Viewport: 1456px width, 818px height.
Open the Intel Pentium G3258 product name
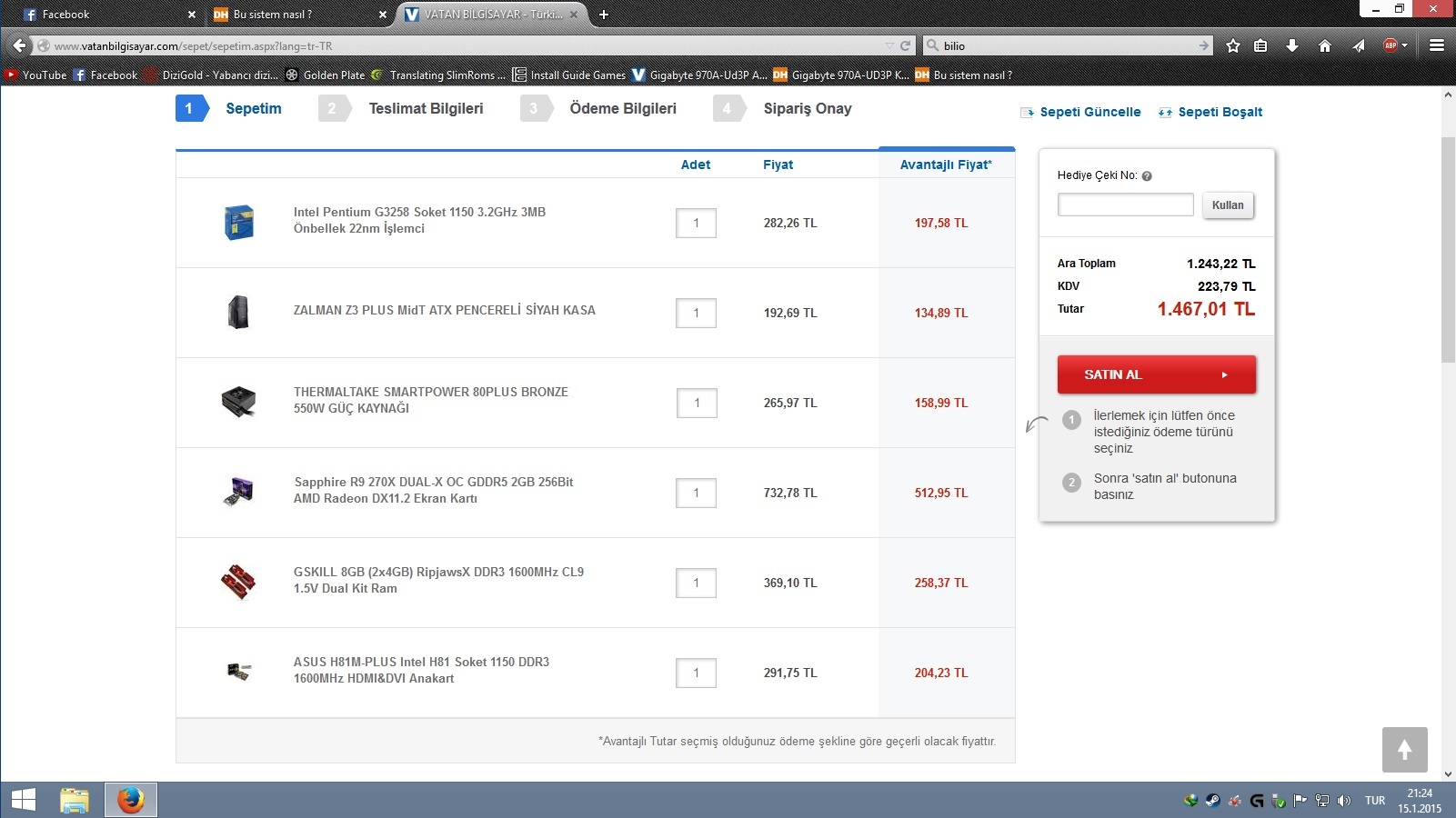coord(419,220)
